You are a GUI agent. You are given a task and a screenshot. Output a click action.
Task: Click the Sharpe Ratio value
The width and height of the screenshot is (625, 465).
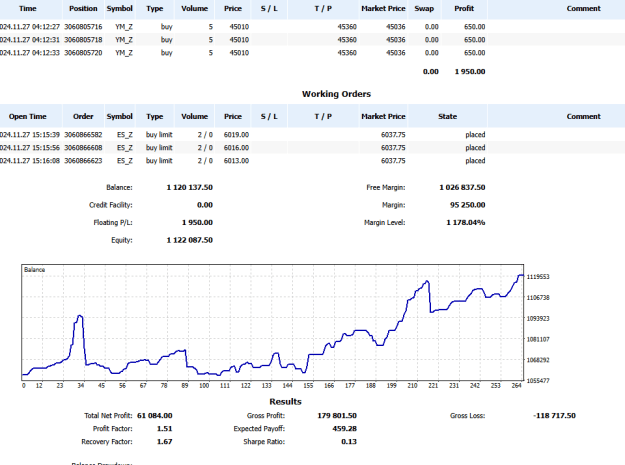[349, 441]
